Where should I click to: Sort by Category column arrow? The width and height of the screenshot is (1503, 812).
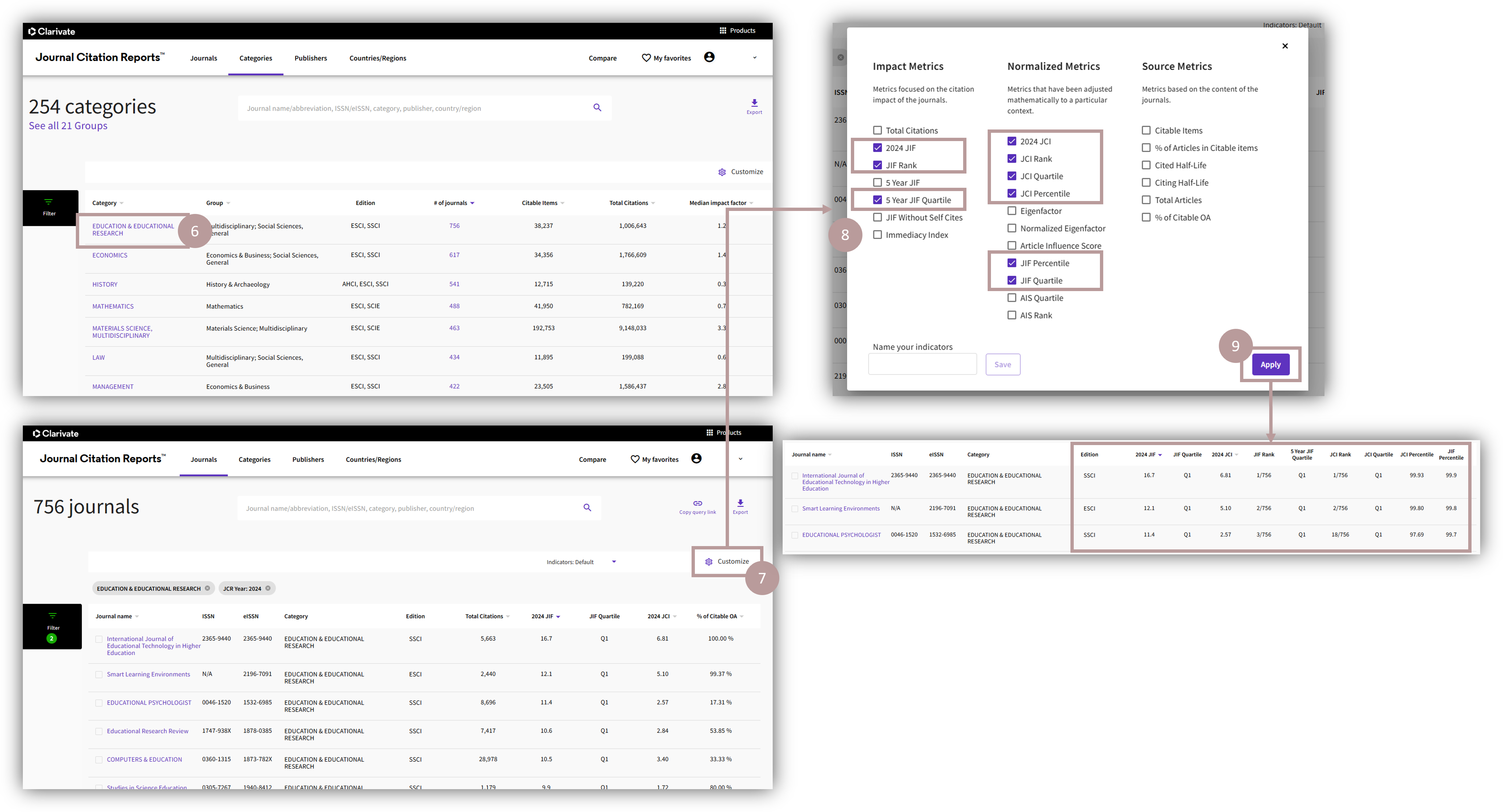click(x=121, y=203)
